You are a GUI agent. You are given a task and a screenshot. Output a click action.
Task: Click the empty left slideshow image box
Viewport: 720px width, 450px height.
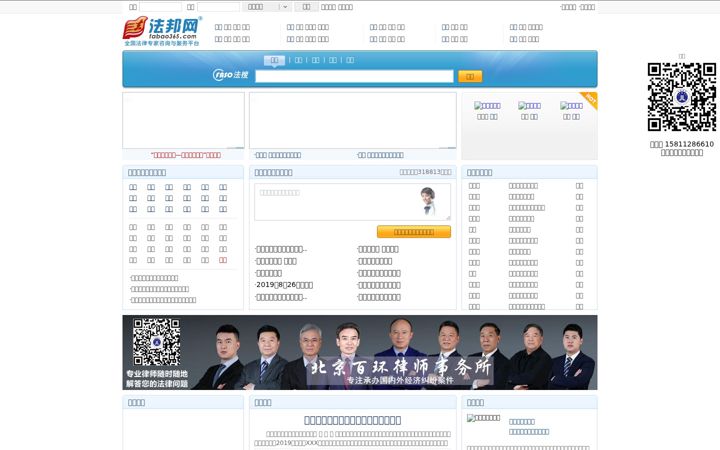point(183,120)
